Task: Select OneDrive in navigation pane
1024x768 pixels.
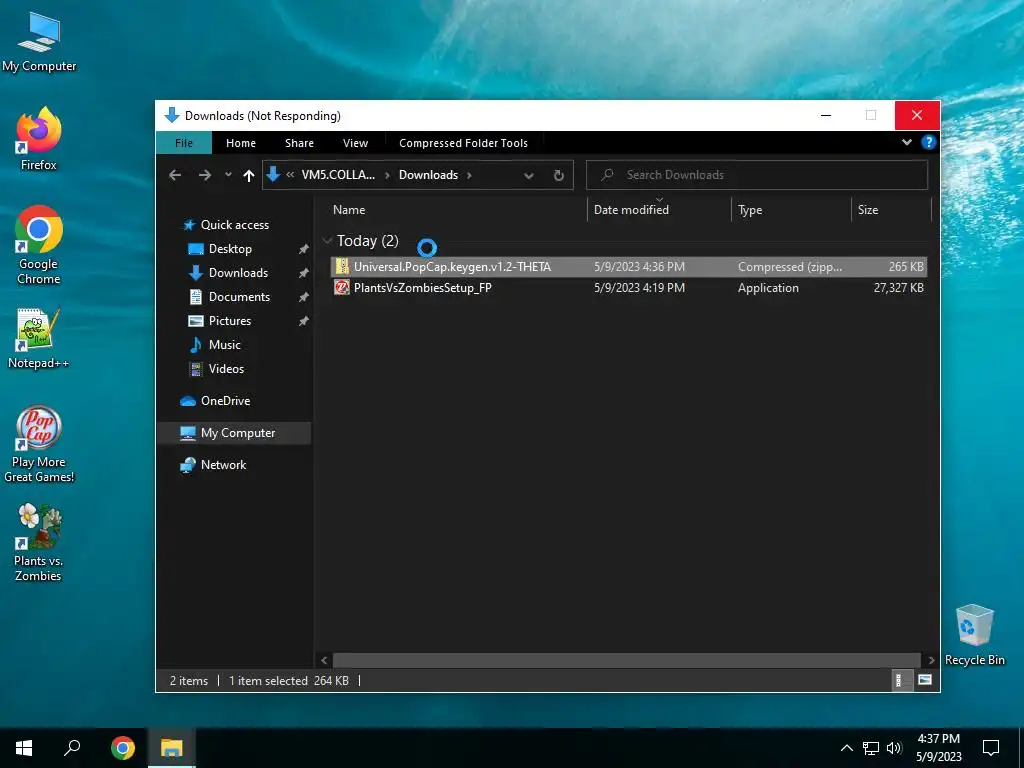Action: pyautogui.click(x=225, y=401)
